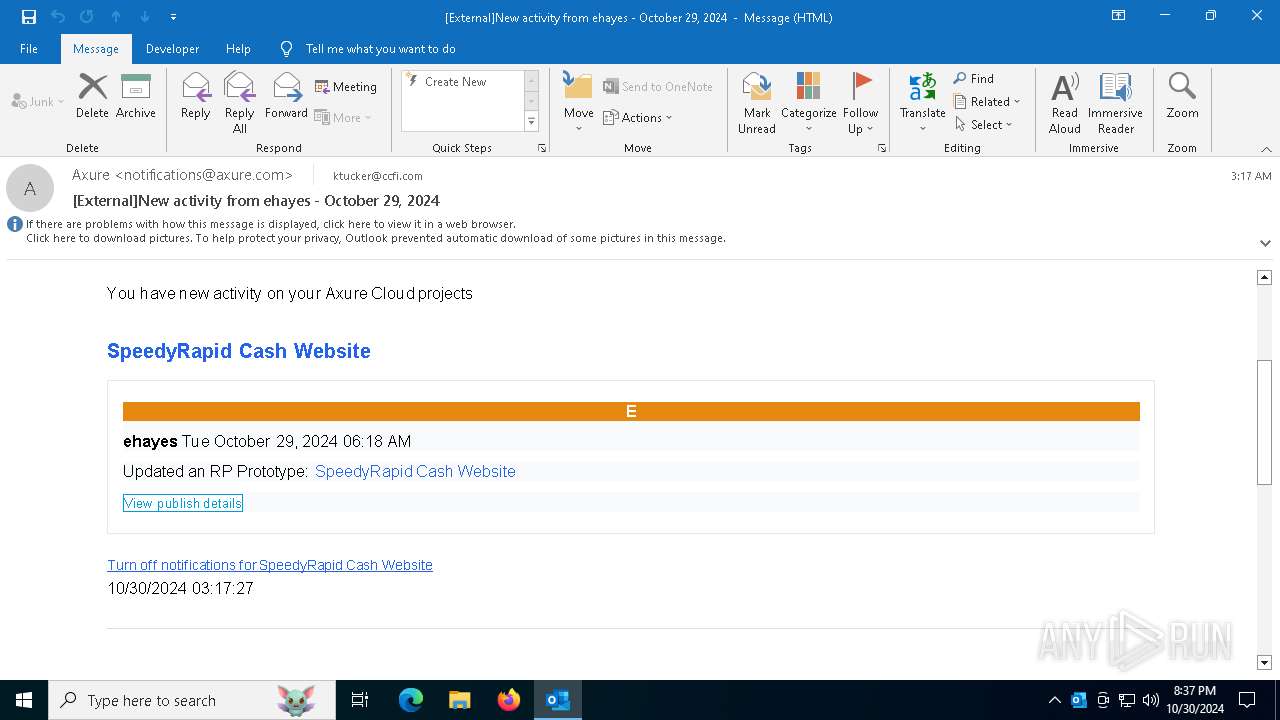Viewport: 1280px width, 720px height.
Task: Switch to the Developer tab
Action: (172, 48)
